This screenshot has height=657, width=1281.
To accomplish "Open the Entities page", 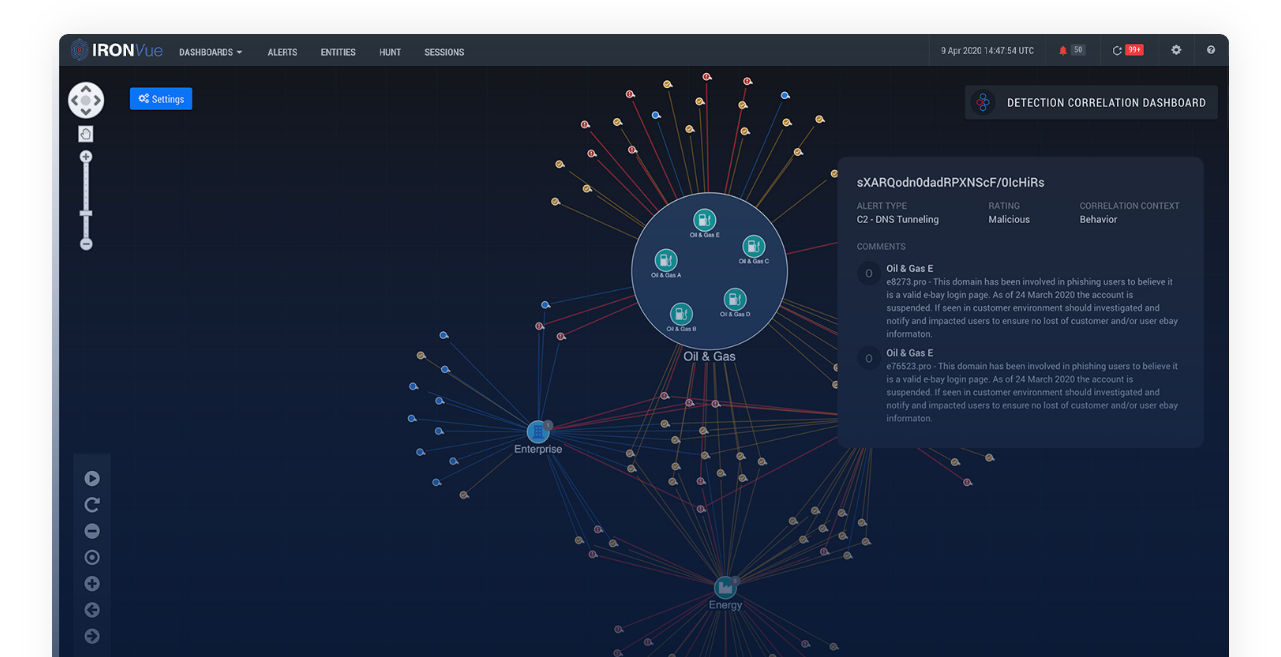I will coord(337,52).
